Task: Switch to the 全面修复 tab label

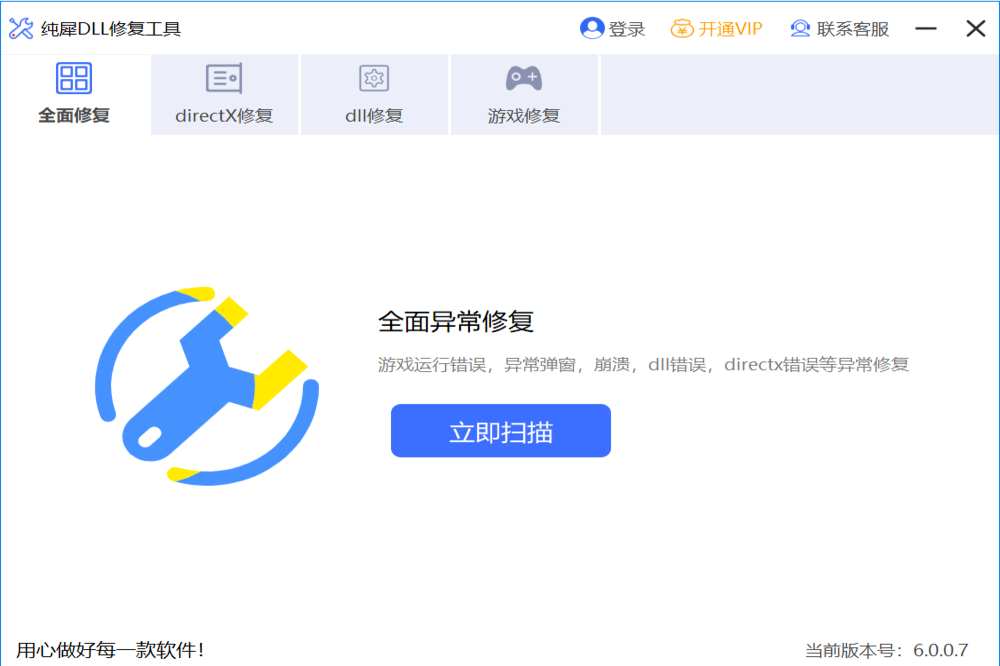Action: [x=74, y=115]
